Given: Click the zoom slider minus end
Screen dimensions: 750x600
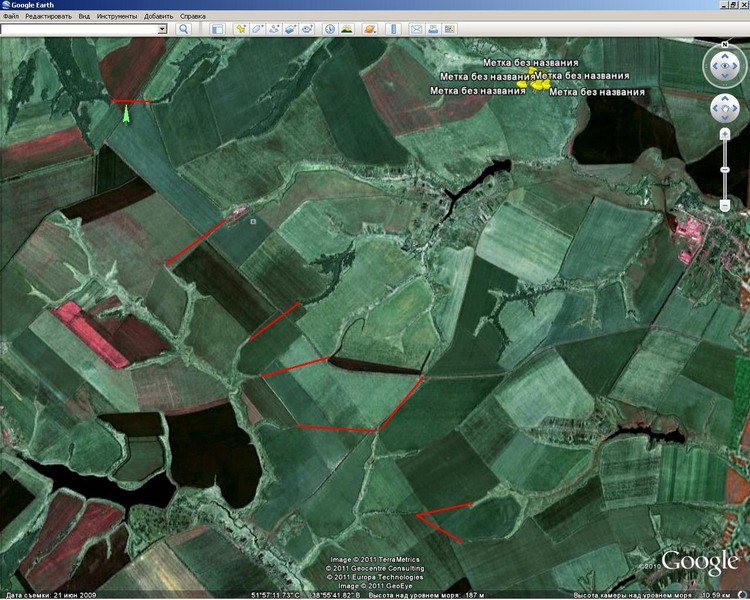Looking at the screenshot, I should [724, 206].
